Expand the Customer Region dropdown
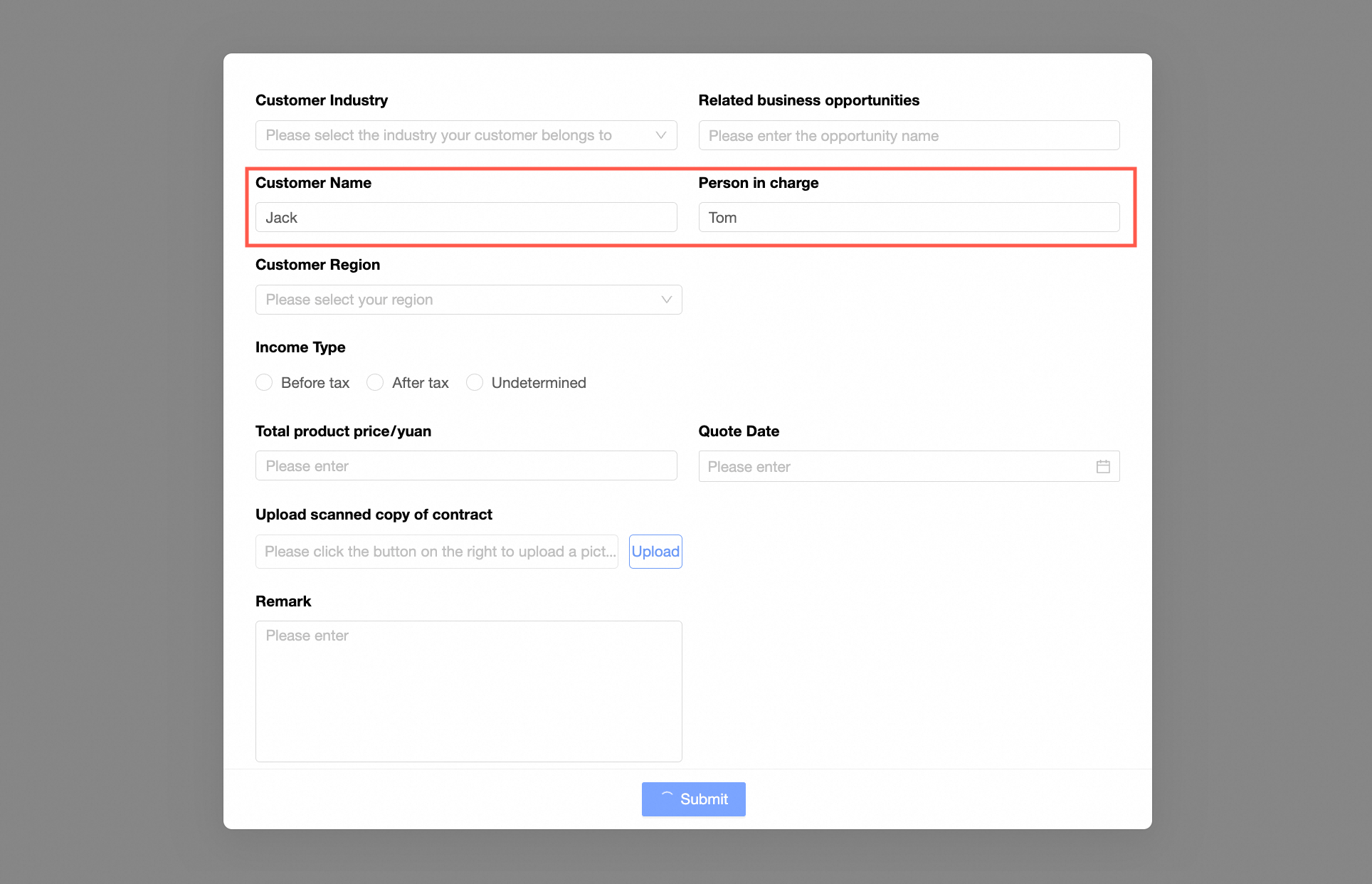The image size is (1372, 884). [455, 300]
